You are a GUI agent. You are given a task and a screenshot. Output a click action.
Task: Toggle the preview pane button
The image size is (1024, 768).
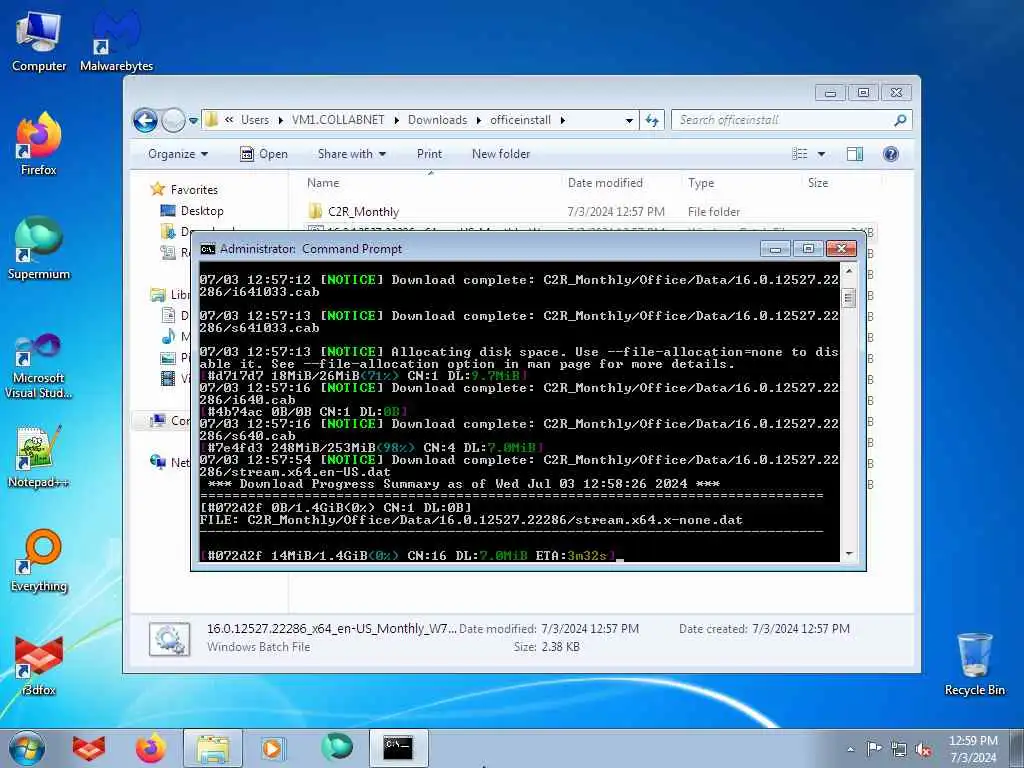click(855, 154)
